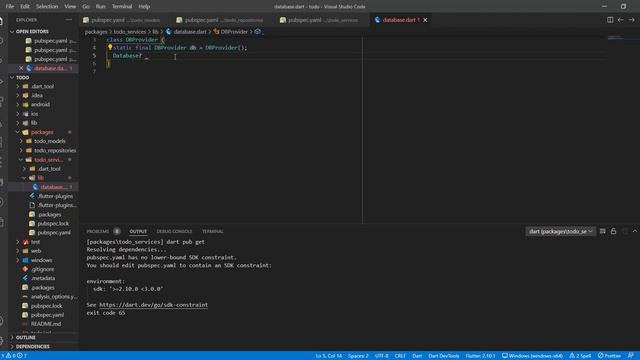The width and height of the screenshot is (640, 360).
Task: Open the Selection menu
Action: [x=47, y=6]
